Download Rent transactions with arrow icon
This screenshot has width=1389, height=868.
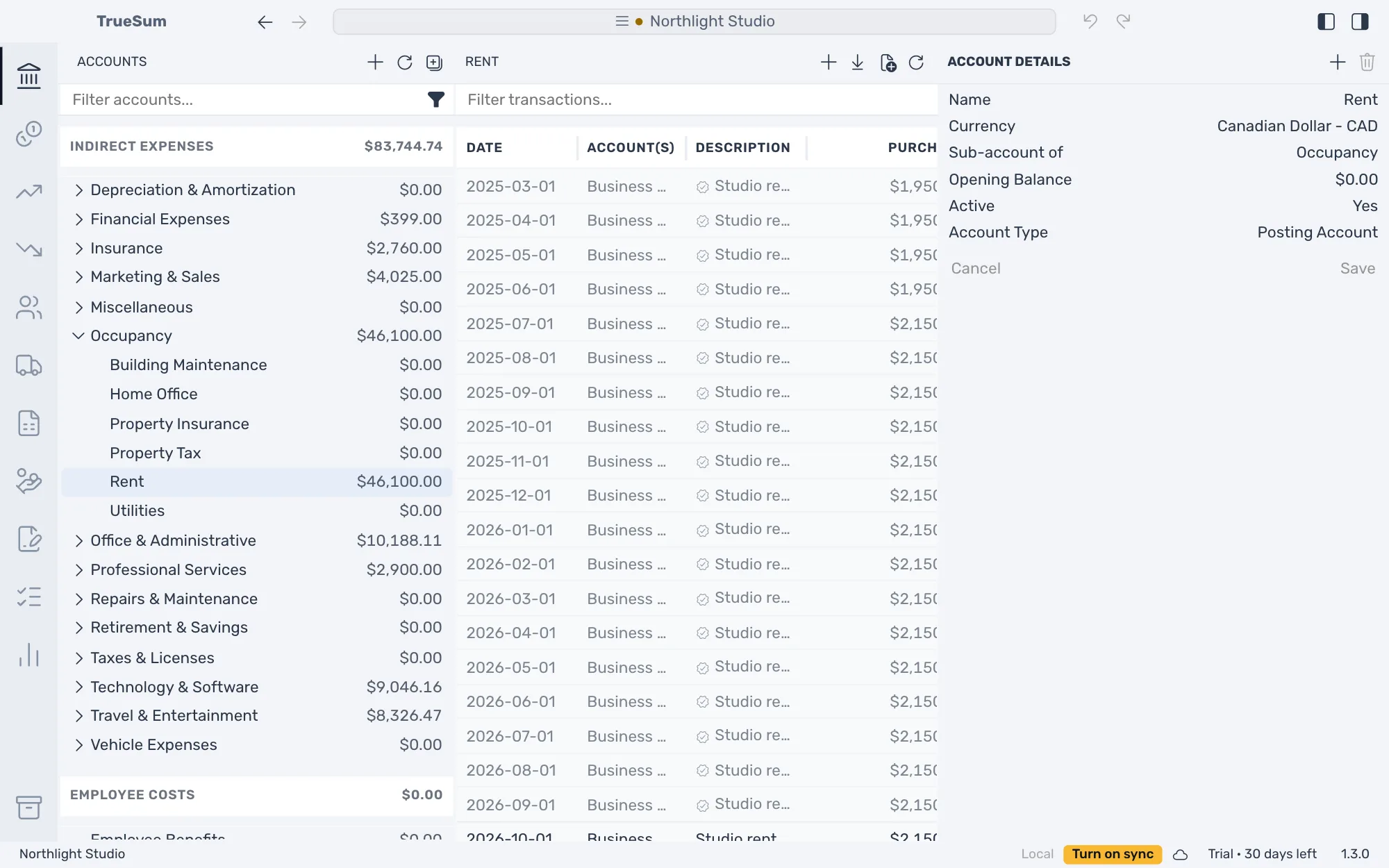[x=857, y=62]
